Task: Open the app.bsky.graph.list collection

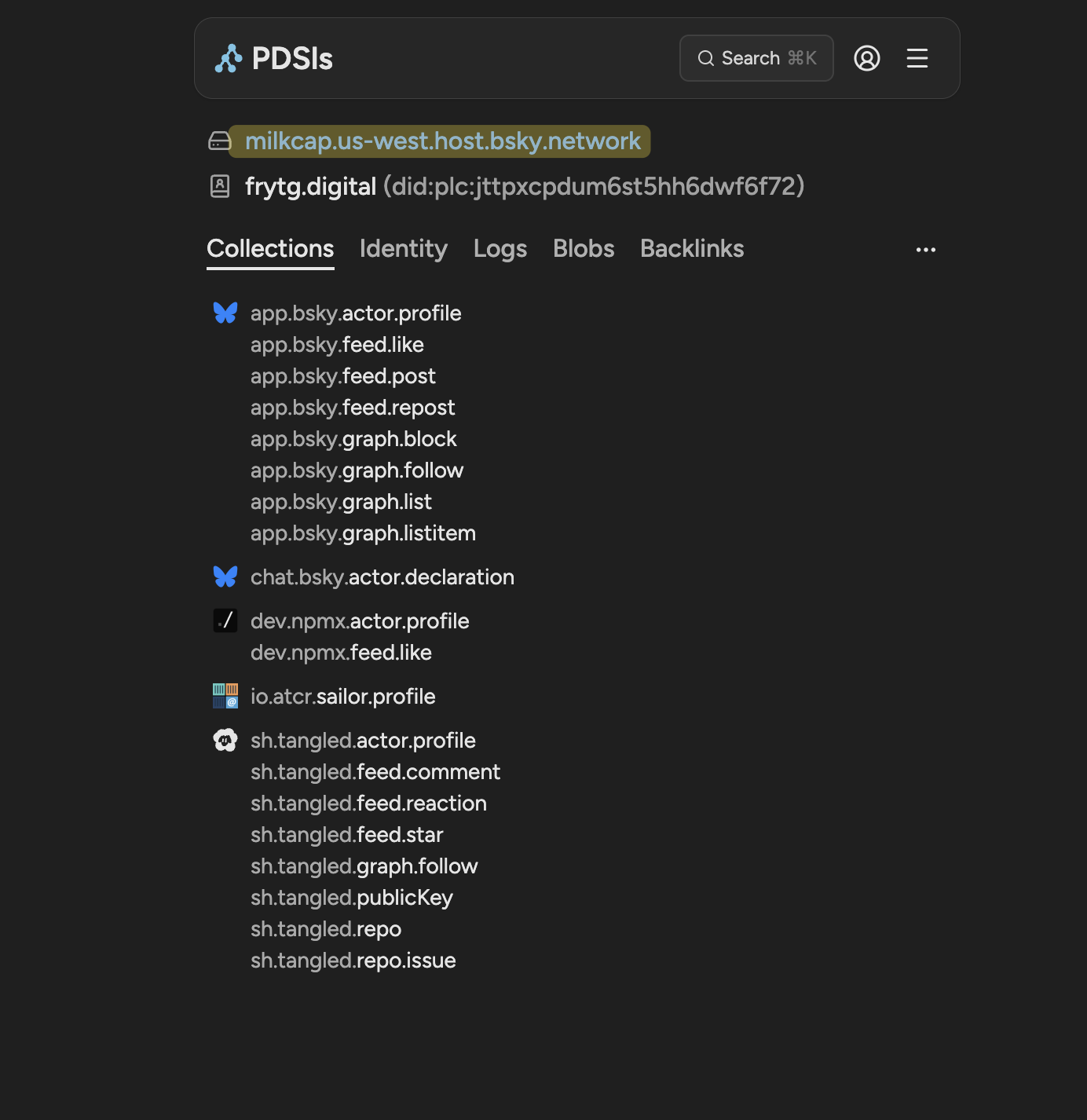Action: tap(341, 502)
